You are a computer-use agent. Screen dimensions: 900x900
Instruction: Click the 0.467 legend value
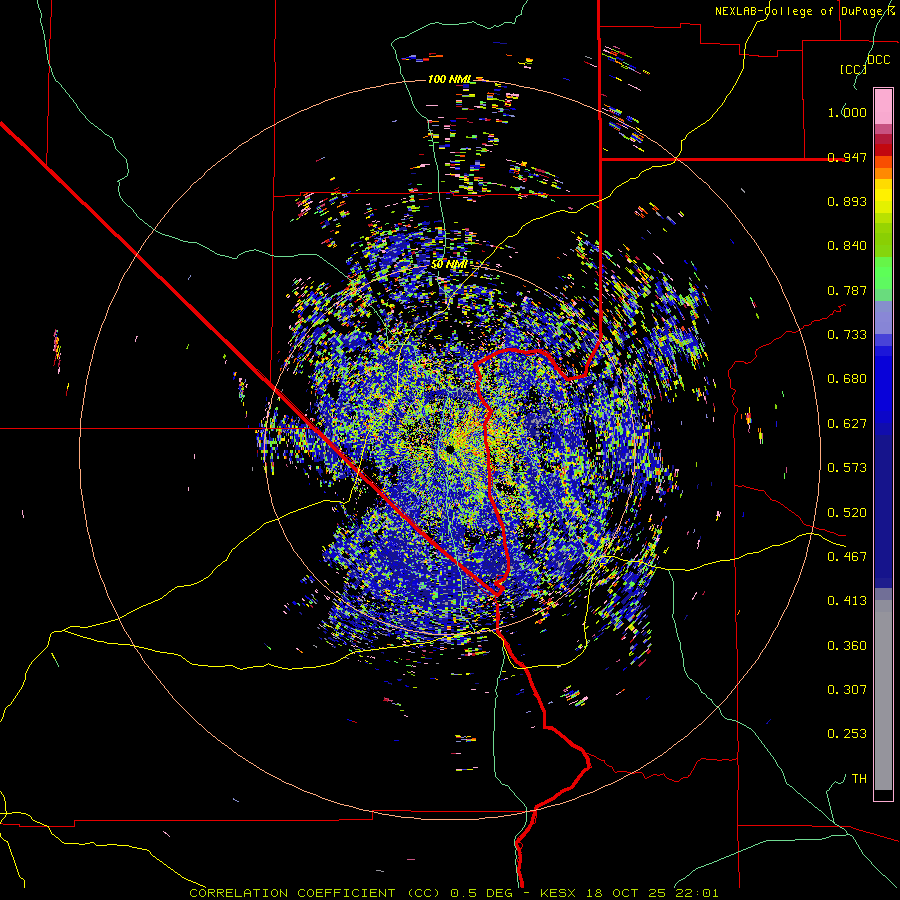[x=847, y=557]
